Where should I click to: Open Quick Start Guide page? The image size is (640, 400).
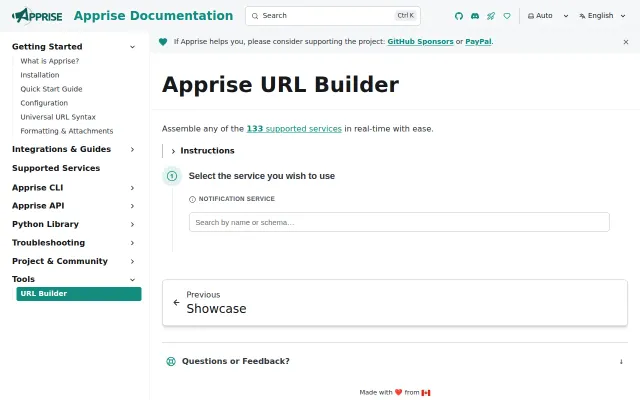click(x=51, y=89)
